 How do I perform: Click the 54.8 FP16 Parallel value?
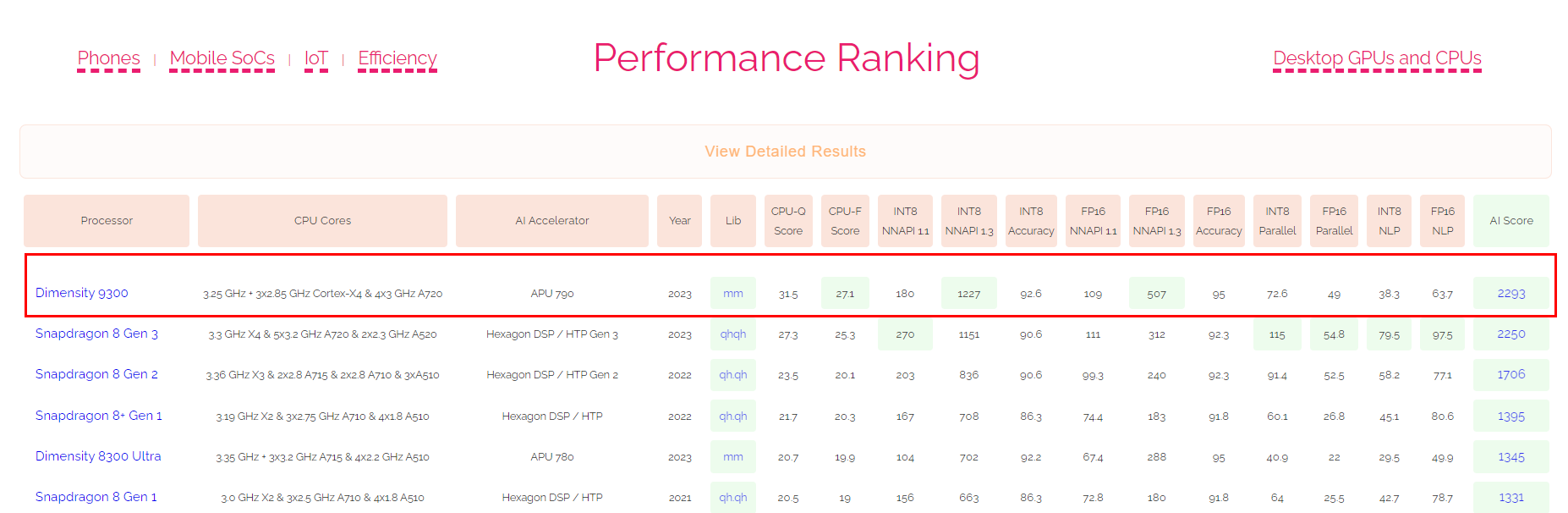point(1334,334)
